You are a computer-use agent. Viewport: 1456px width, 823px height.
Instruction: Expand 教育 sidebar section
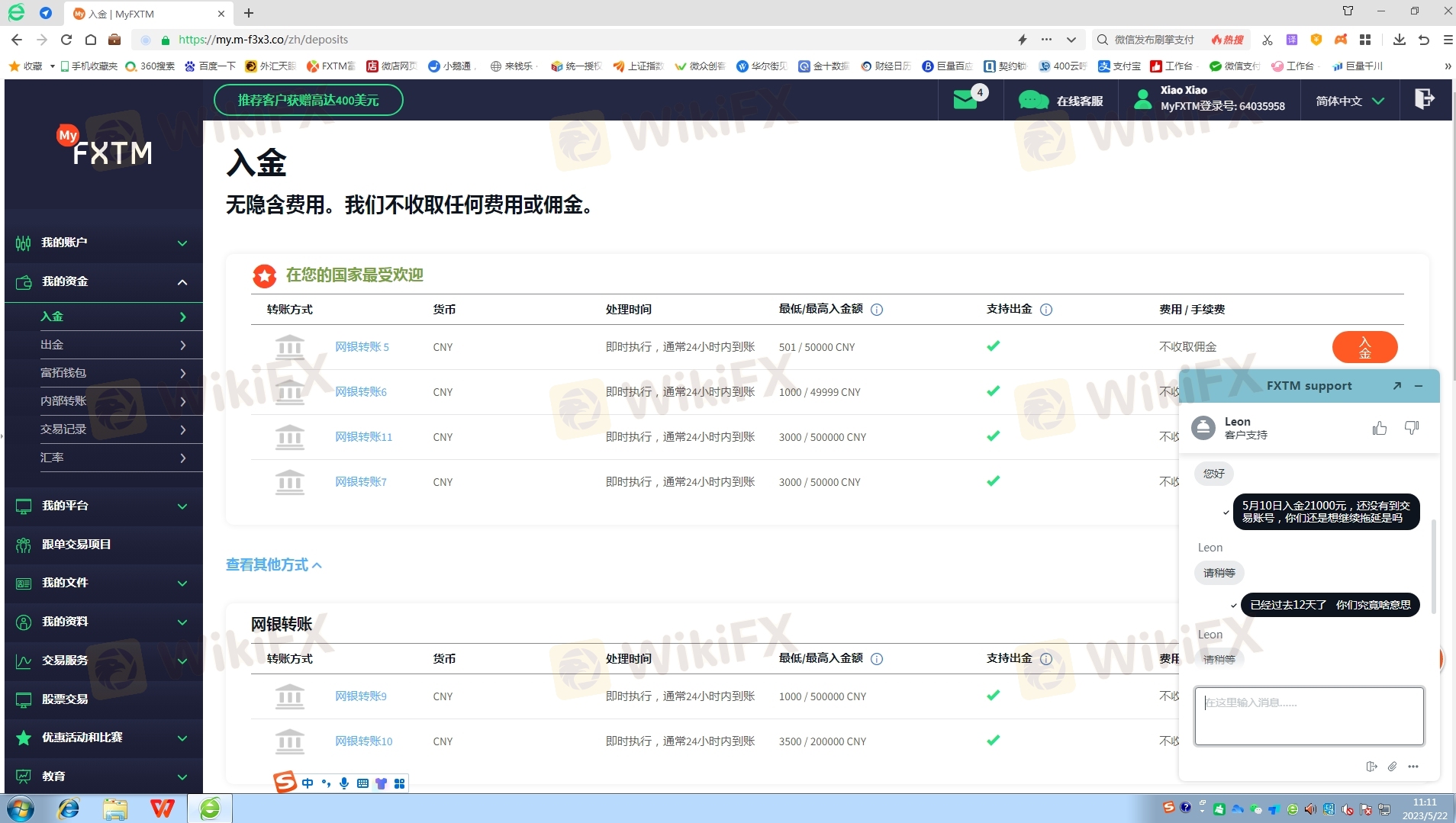pyautogui.click(x=104, y=776)
